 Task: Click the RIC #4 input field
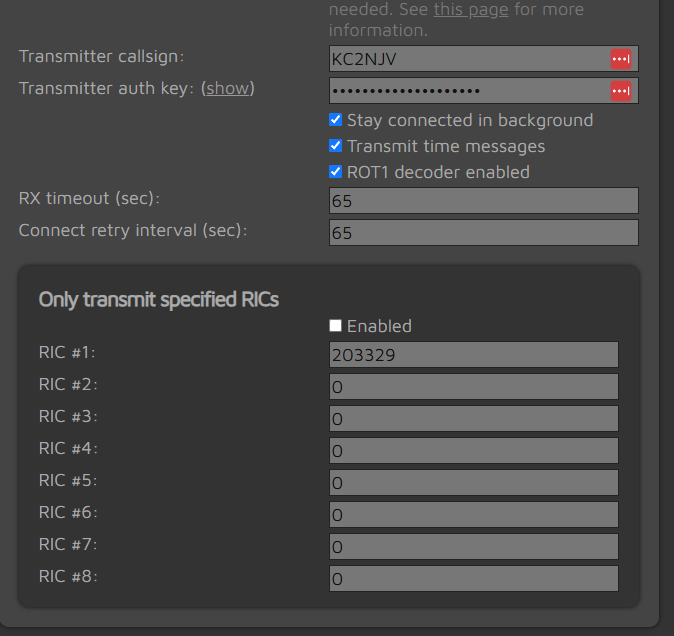[473, 451]
